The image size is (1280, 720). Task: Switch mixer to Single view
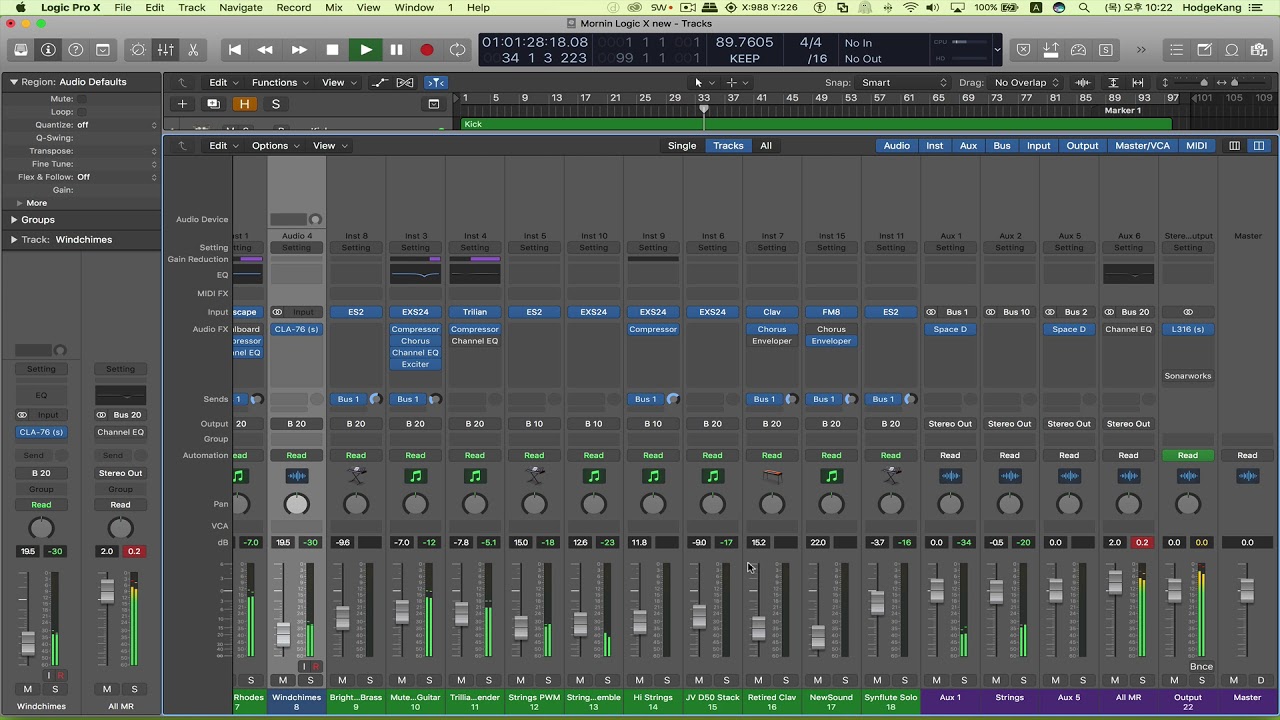[x=682, y=146]
